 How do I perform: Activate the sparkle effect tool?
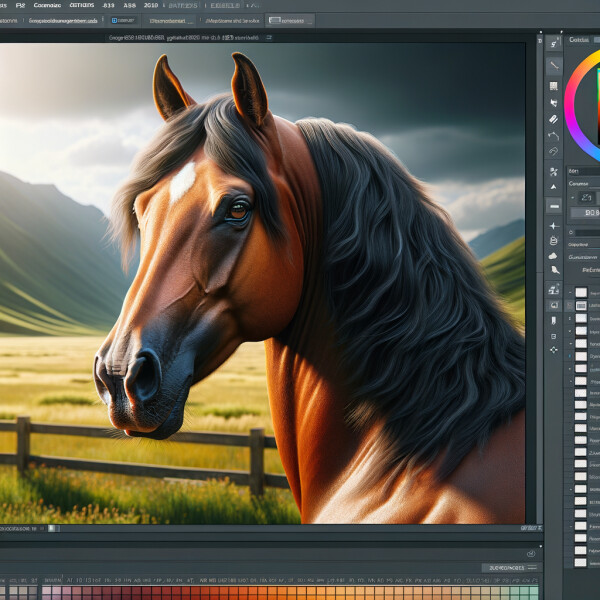click(x=553, y=225)
